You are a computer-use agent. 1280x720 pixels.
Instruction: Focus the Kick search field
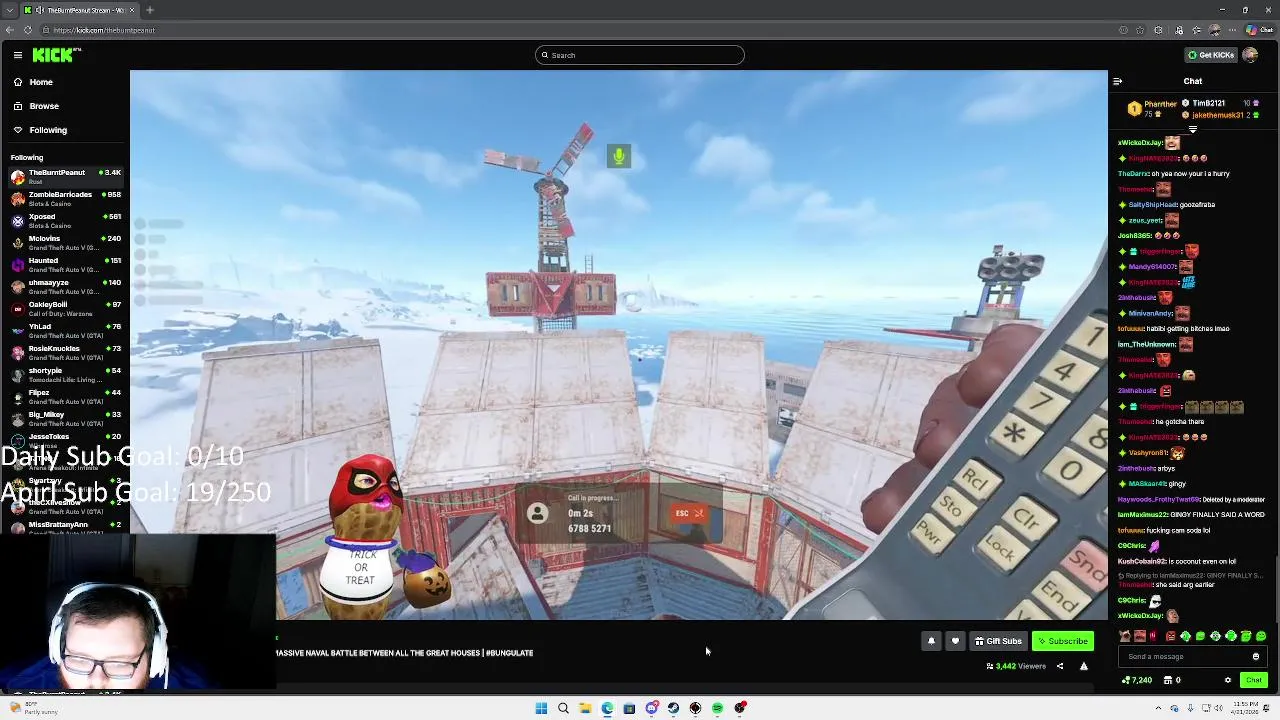pos(640,55)
